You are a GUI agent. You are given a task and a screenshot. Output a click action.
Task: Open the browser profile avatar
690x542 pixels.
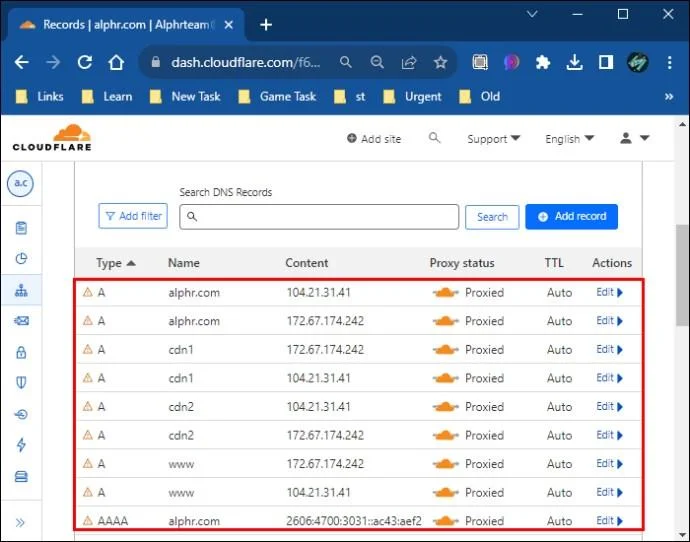(x=637, y=62)
